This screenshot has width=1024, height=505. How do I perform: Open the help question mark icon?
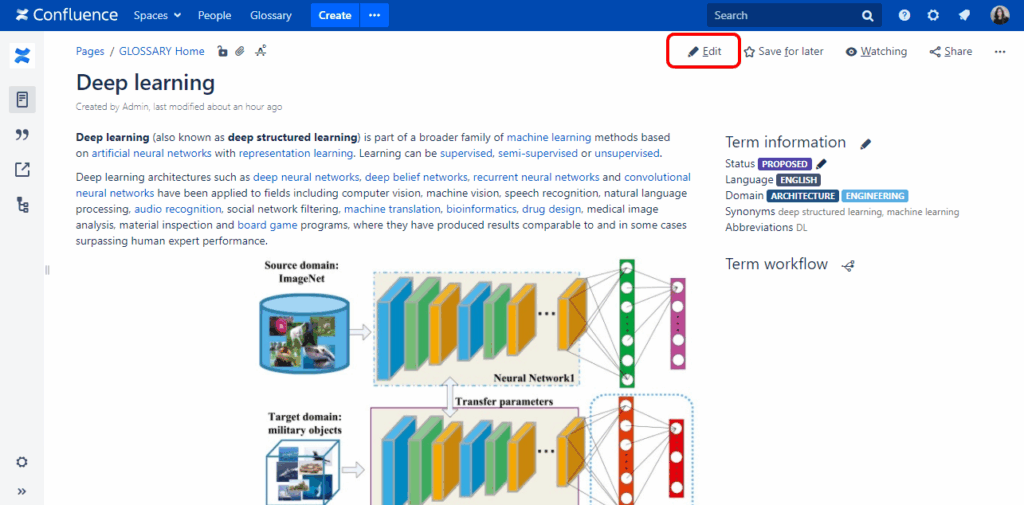tap(904, 15)
